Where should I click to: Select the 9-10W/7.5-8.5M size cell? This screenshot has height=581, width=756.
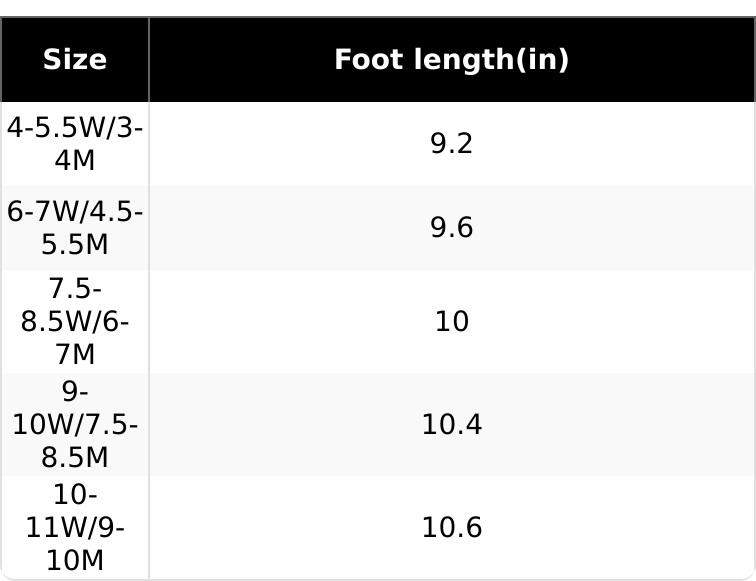[x=75, y=424]
